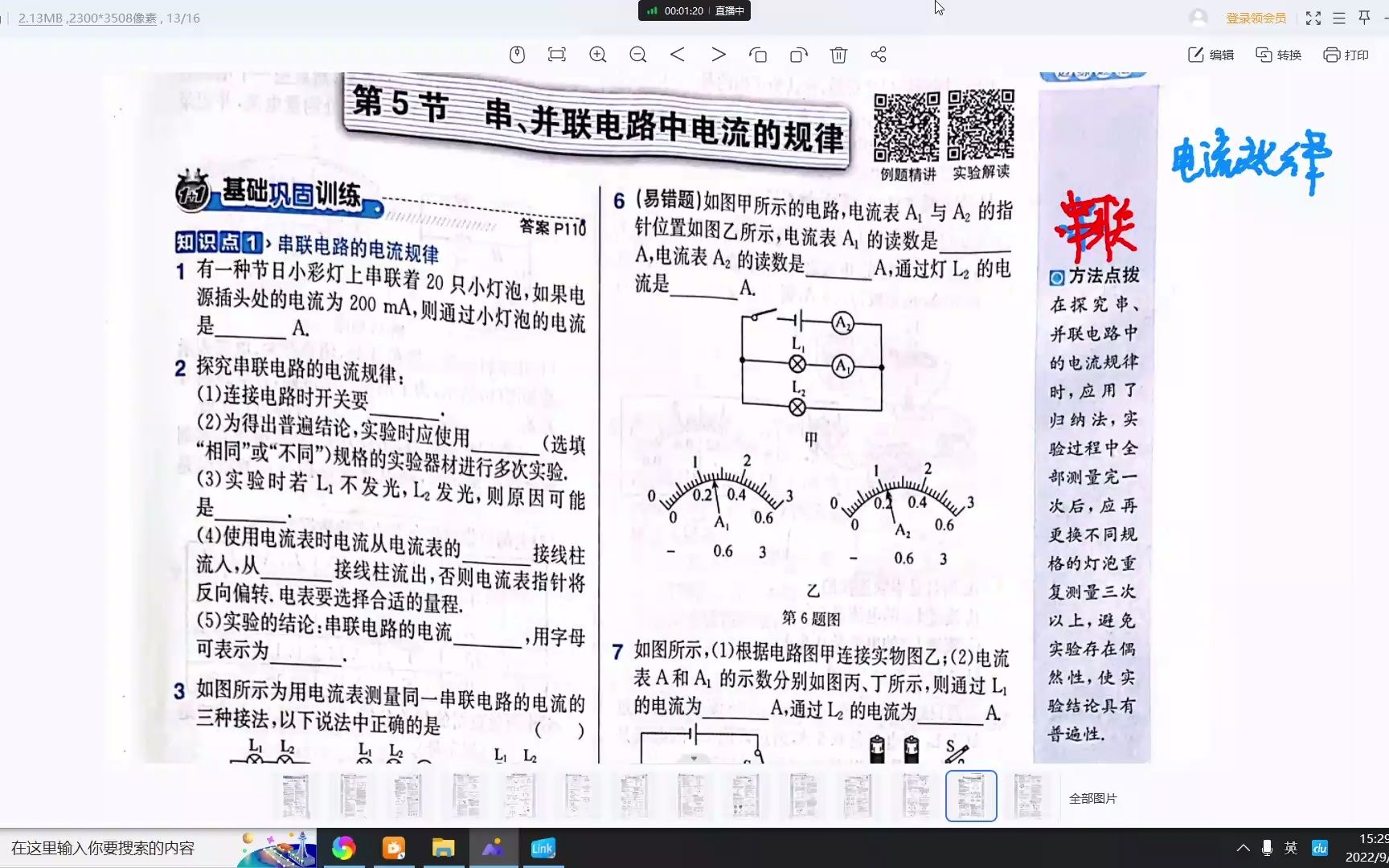Image resolution: width=1389 pixels, height=868 pixels.
Task: Expand the system tray hidden icons chevron
Action: tap(1243, 848)
